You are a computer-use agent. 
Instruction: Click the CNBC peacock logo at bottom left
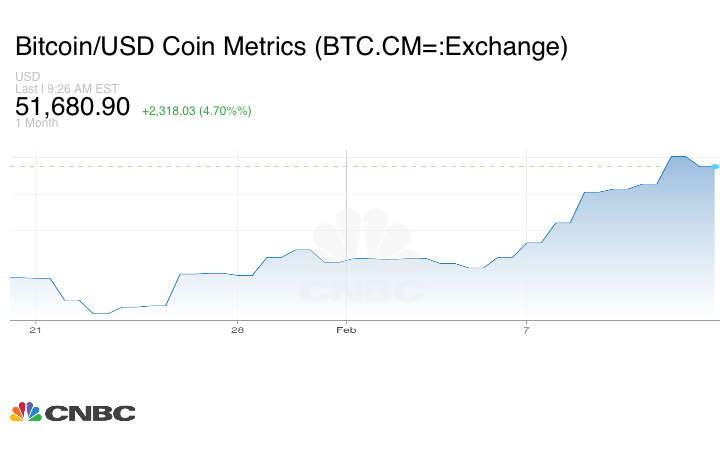25,411
